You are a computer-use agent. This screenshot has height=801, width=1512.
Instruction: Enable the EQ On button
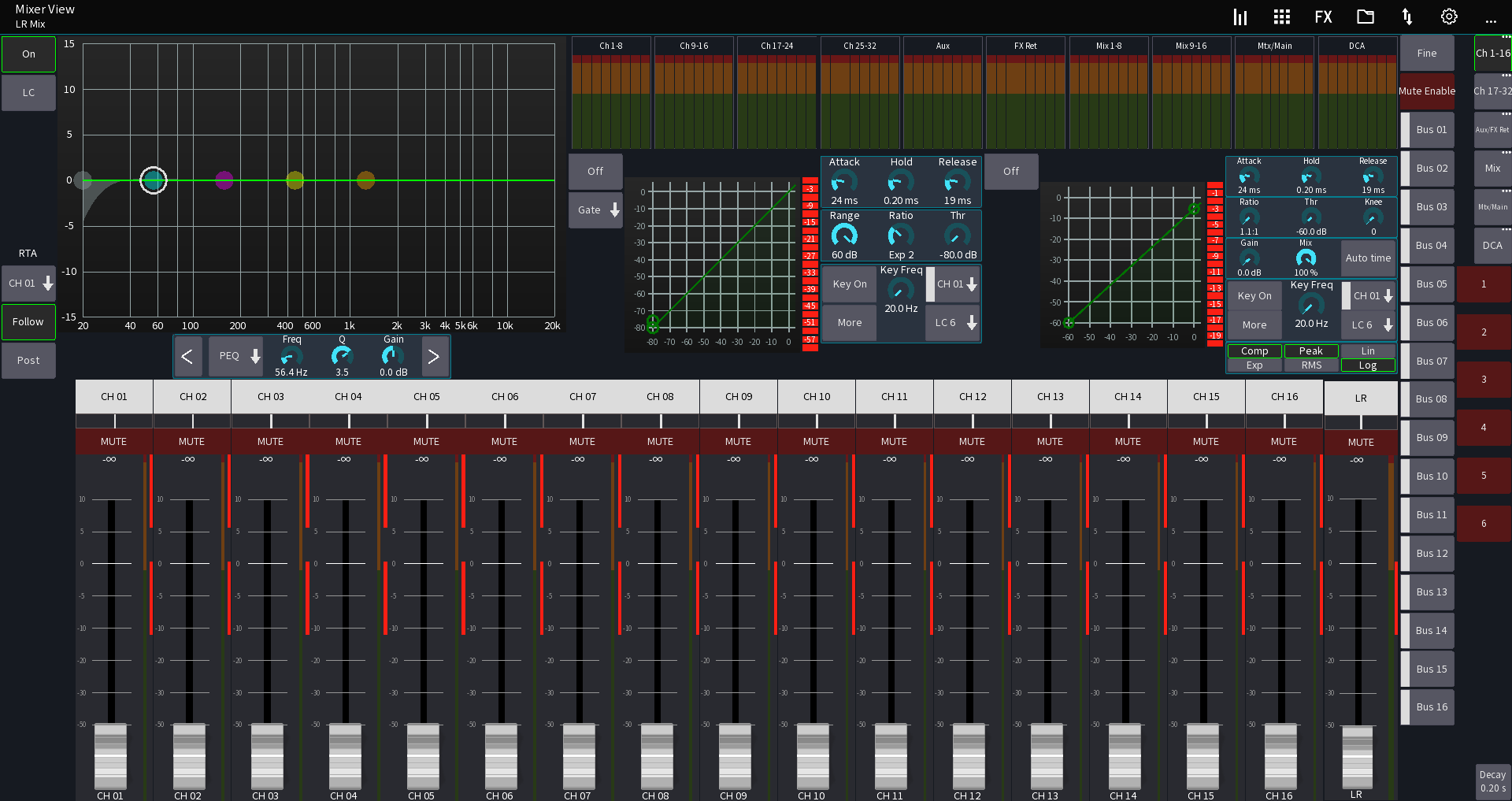click(28, 54)
